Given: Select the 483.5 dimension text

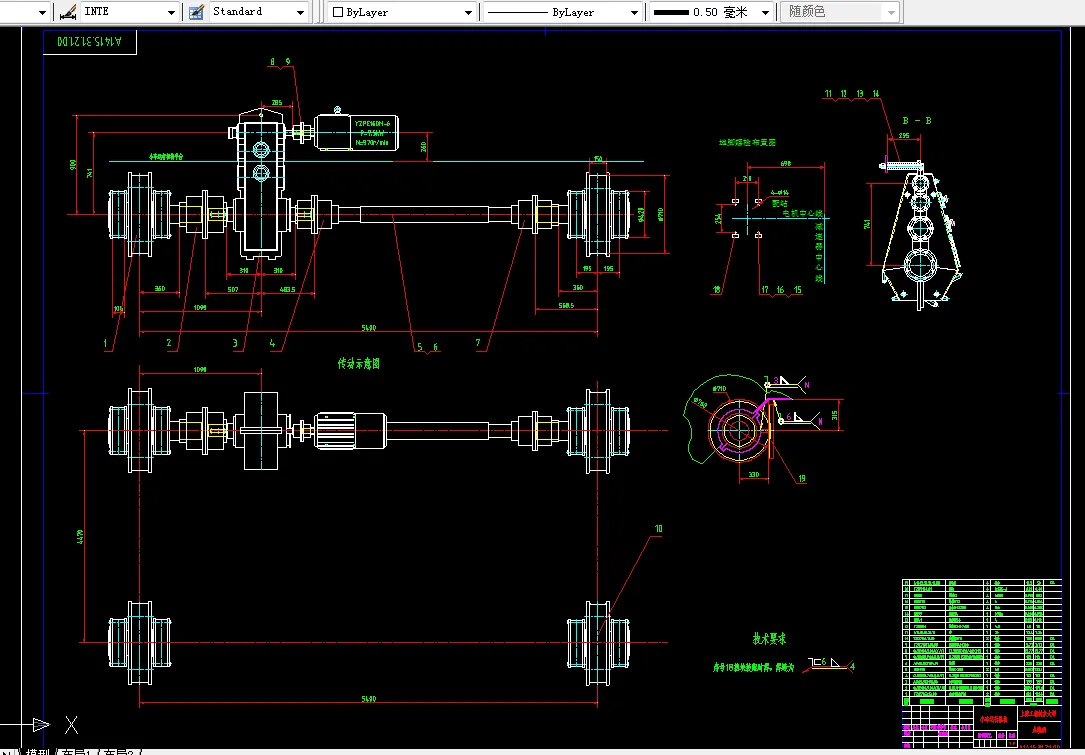Looking at the screenshot, I should 287,289.
